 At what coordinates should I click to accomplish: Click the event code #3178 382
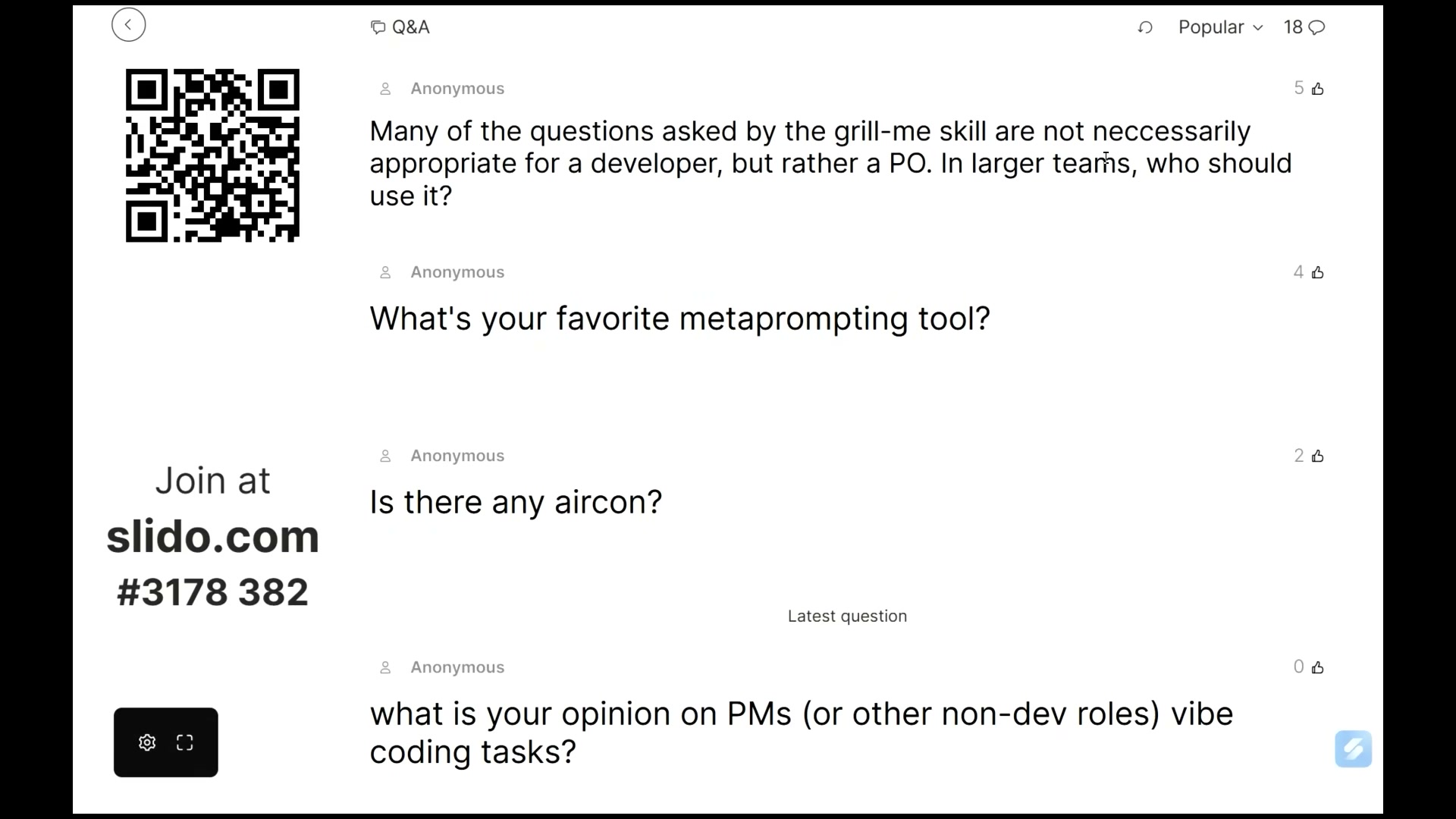point(213,592)
